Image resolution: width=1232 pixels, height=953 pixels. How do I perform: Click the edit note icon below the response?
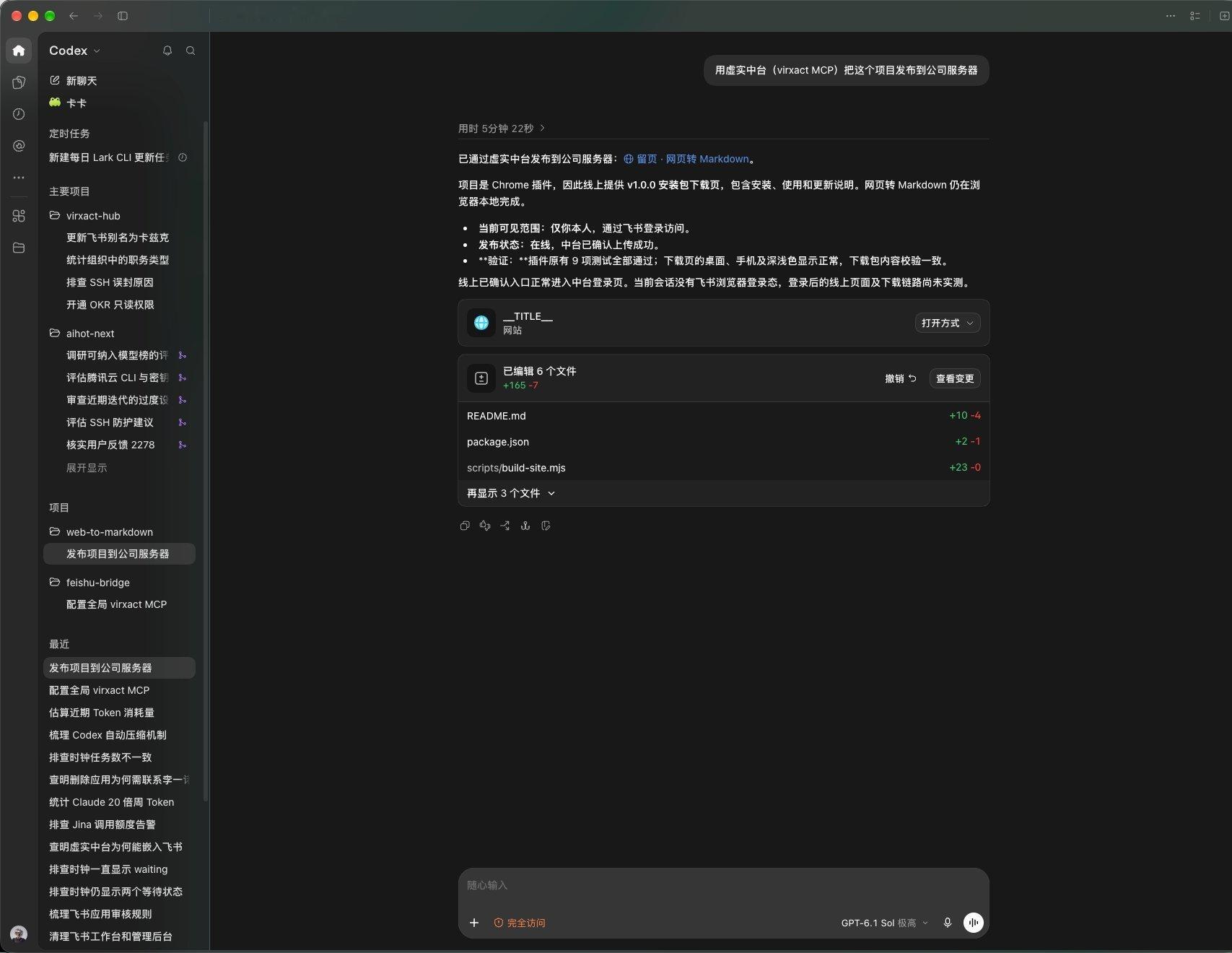point(546,526)
